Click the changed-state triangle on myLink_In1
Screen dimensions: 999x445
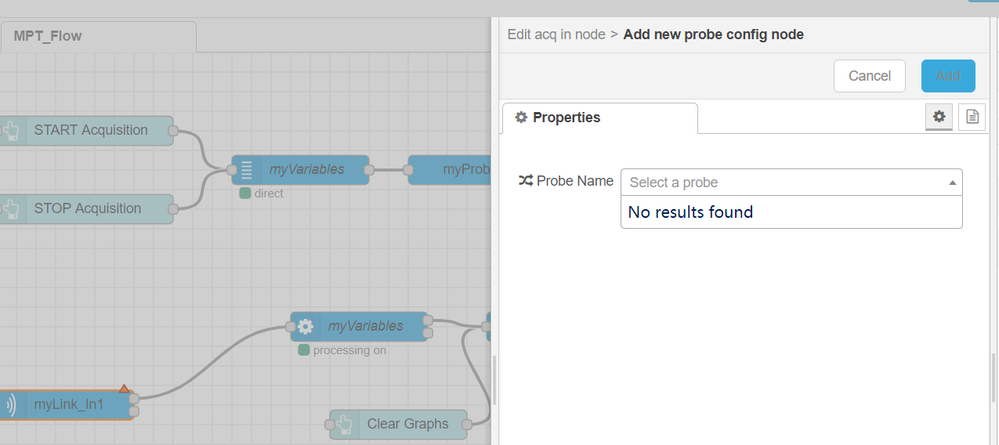tap(124, 388)
